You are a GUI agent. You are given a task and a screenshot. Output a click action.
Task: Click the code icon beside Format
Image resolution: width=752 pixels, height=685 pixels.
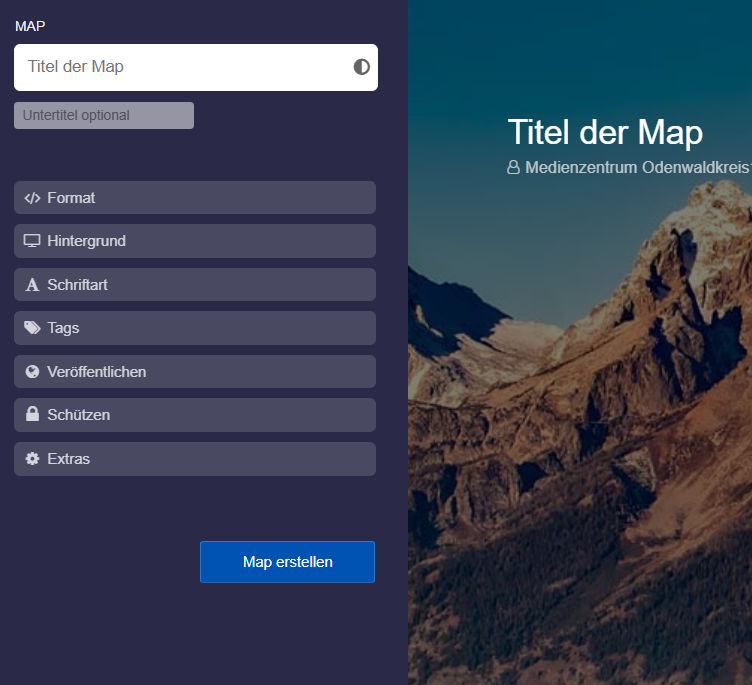pos(32,198)
